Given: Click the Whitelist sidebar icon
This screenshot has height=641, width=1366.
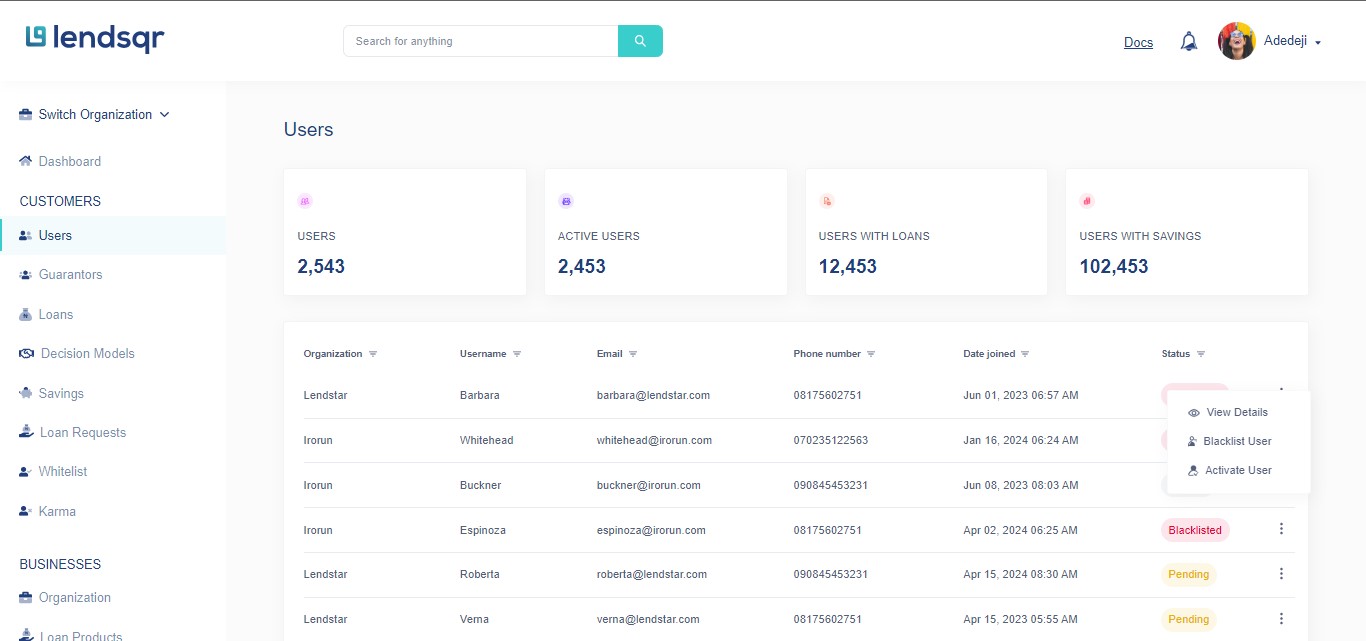Looking at the screenshot, I should coord(26,472).
